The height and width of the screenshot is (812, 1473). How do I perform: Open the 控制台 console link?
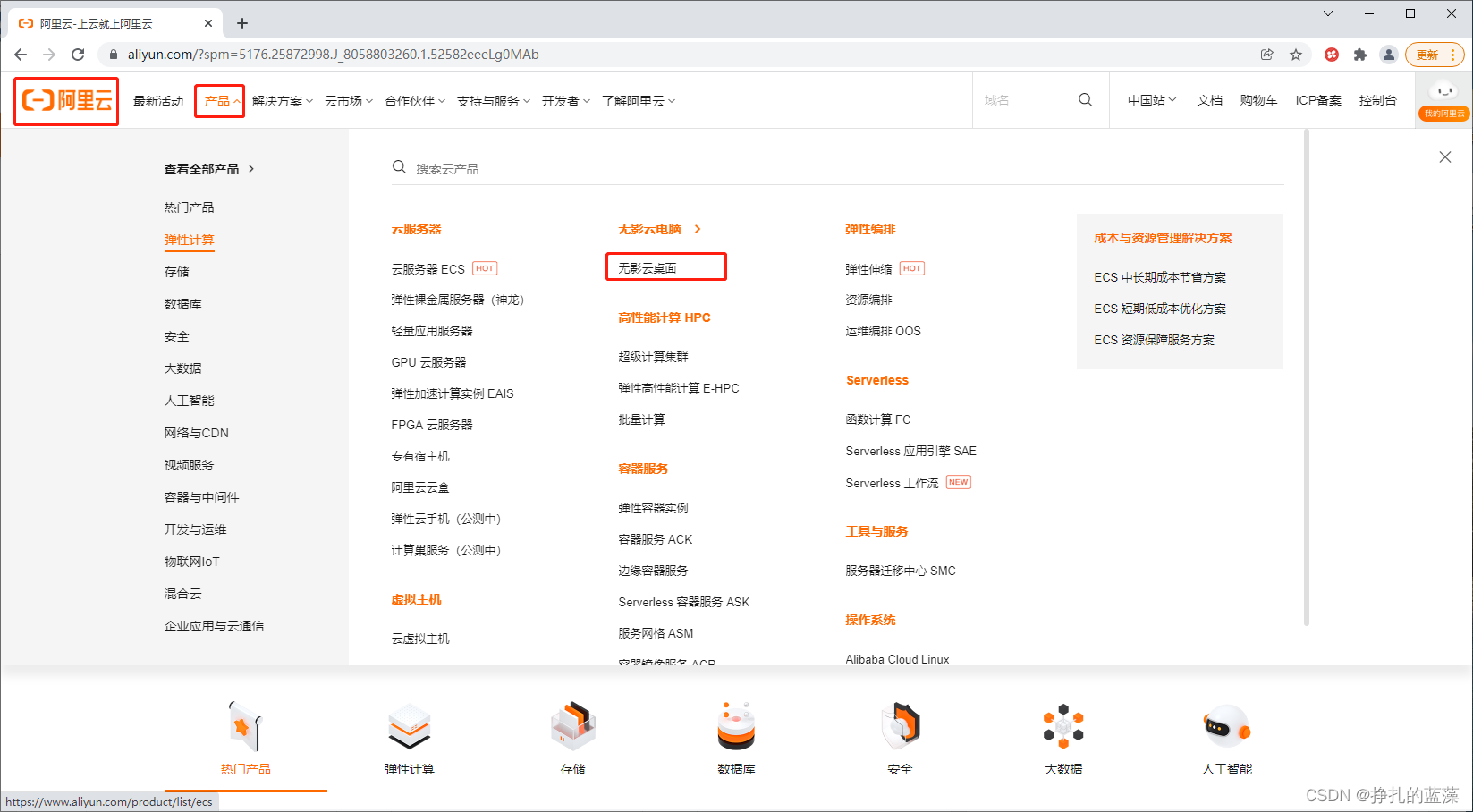1377,100
